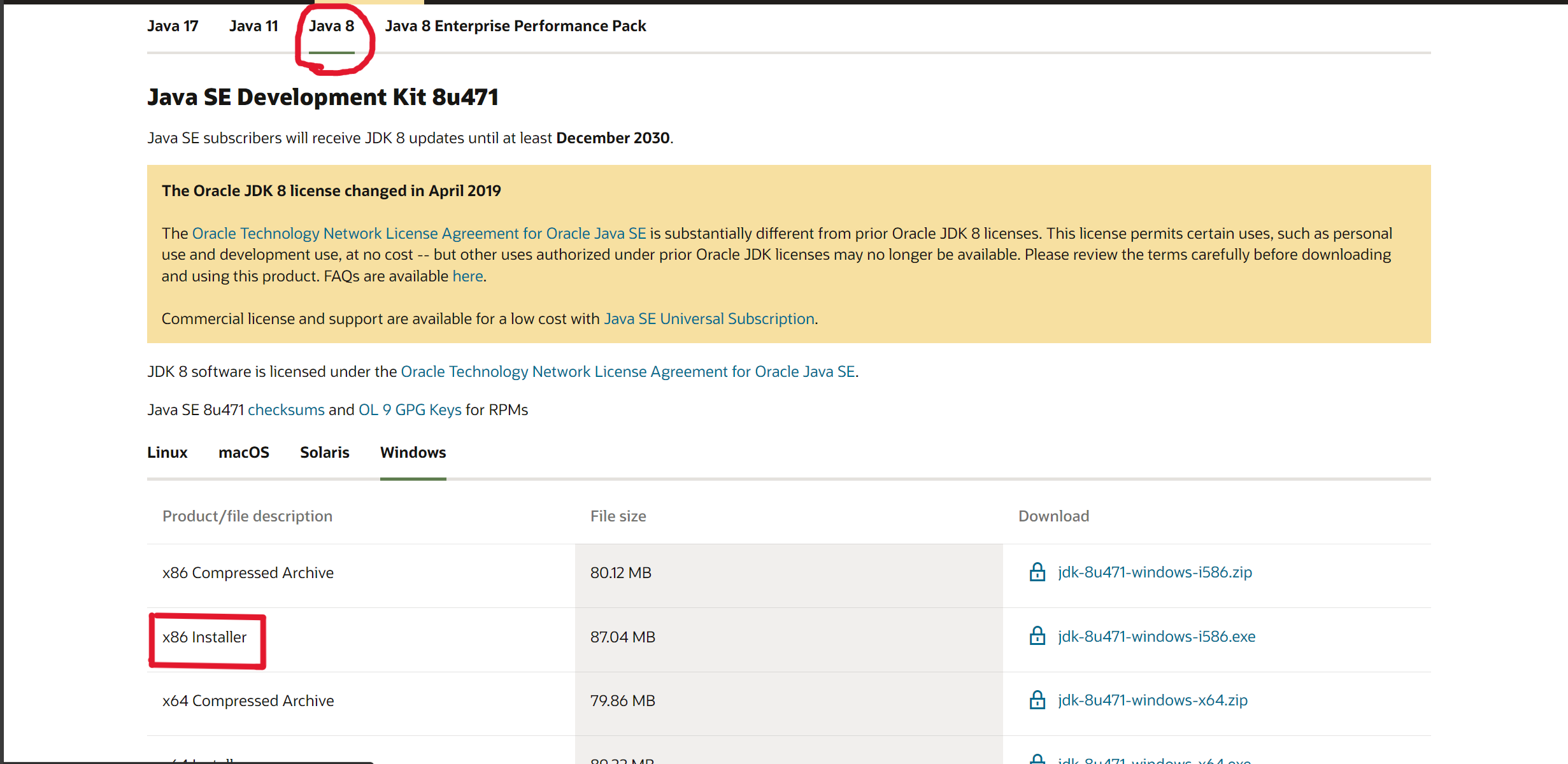The image size is (1568, 764).
Task: Open Java SE Universal Subscription link
Action: point(709,319)
